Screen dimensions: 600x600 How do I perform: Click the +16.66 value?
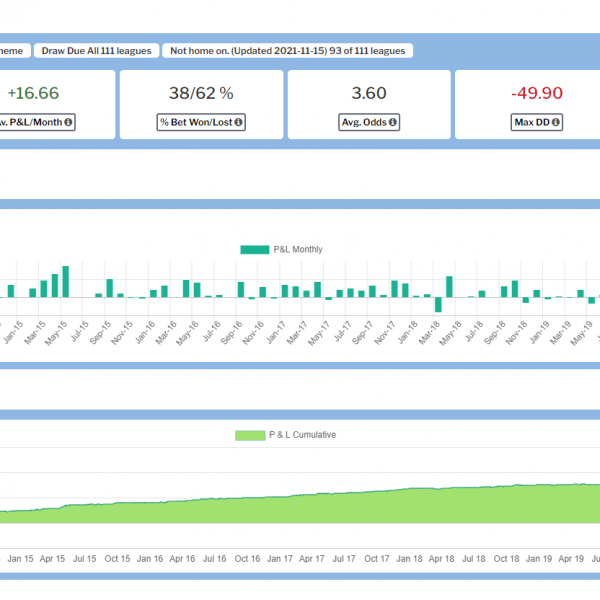(33, 93)
